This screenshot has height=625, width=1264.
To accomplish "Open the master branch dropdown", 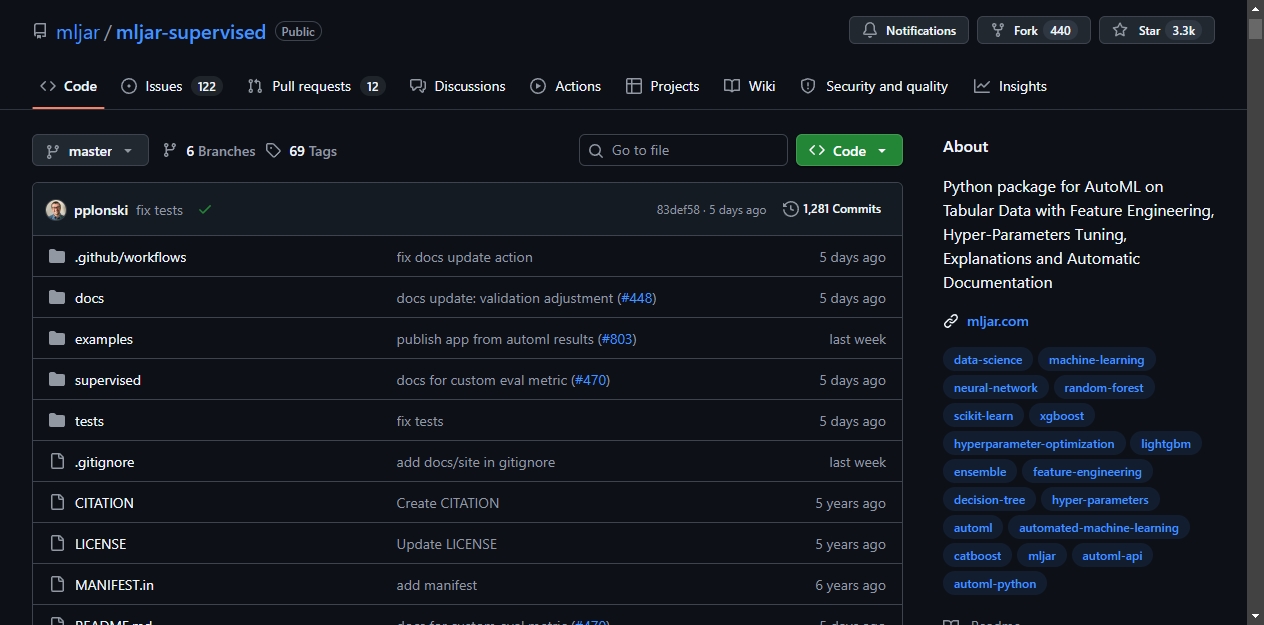I will pyautogui.click(x=90, y=151).
